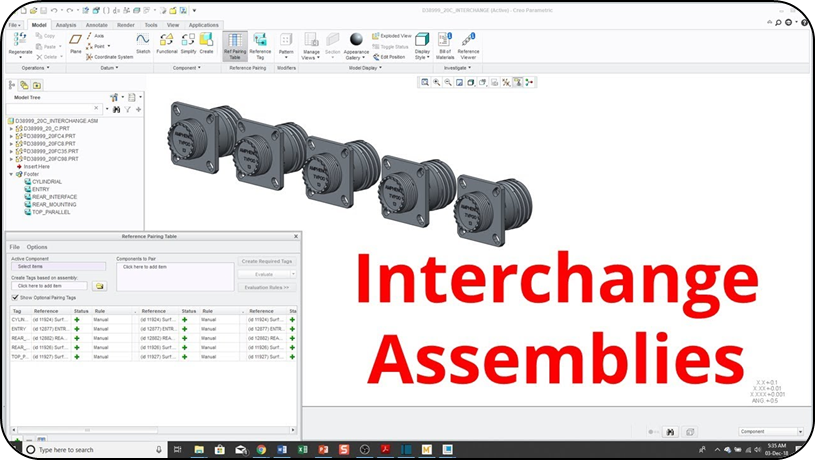Open Chrome from the taskbar

(261, 450)
